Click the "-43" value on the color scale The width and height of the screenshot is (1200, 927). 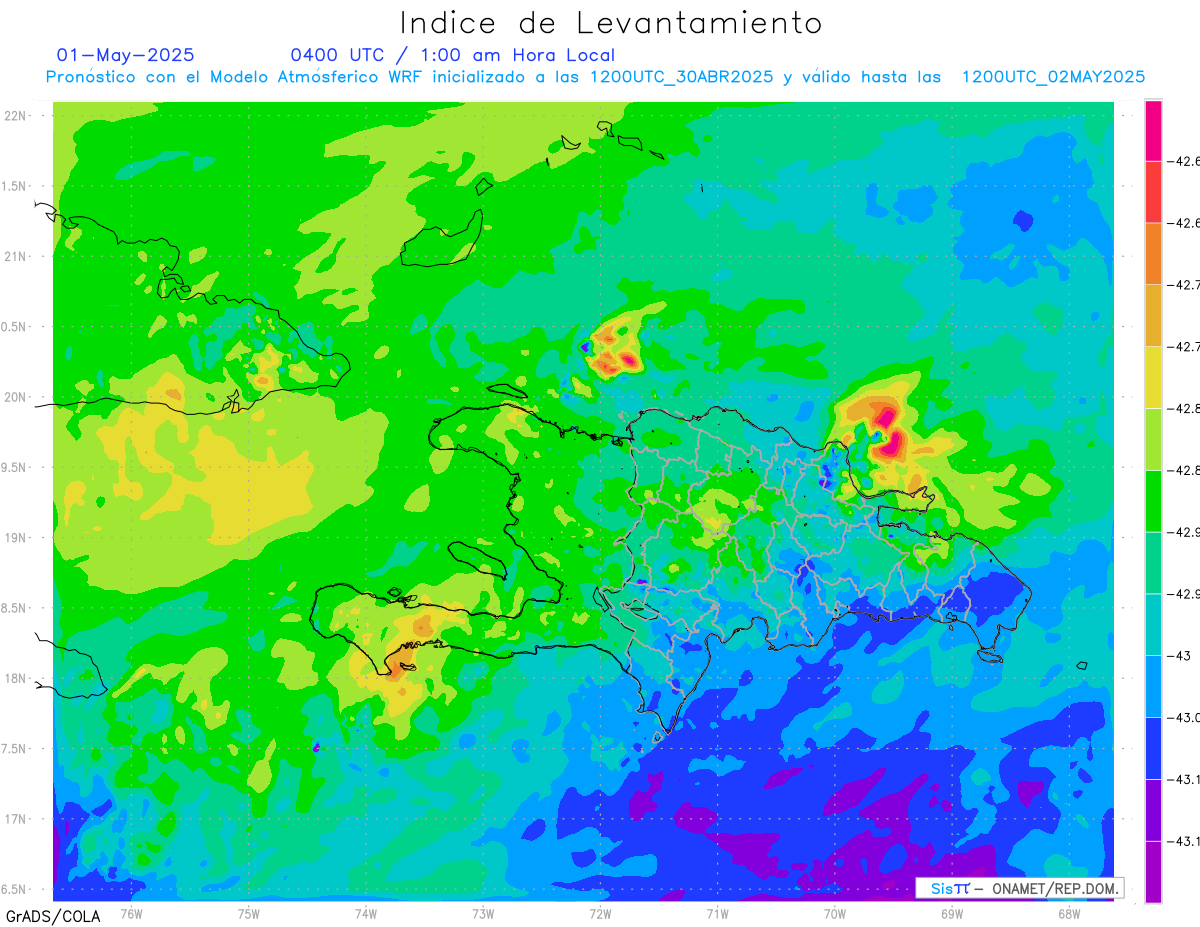coord(1180,656)
